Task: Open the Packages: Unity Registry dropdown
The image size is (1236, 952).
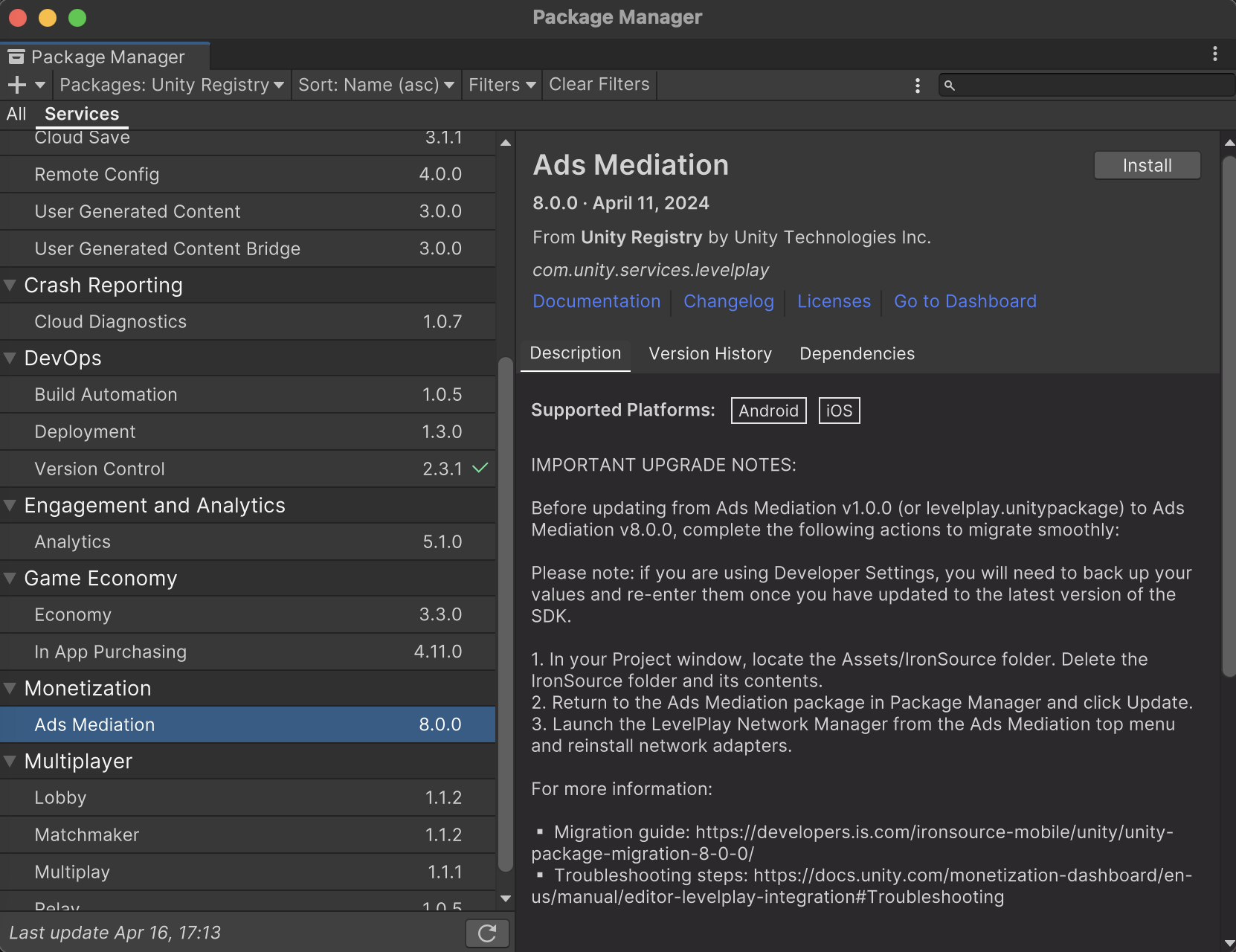Action: pos(172,85)
